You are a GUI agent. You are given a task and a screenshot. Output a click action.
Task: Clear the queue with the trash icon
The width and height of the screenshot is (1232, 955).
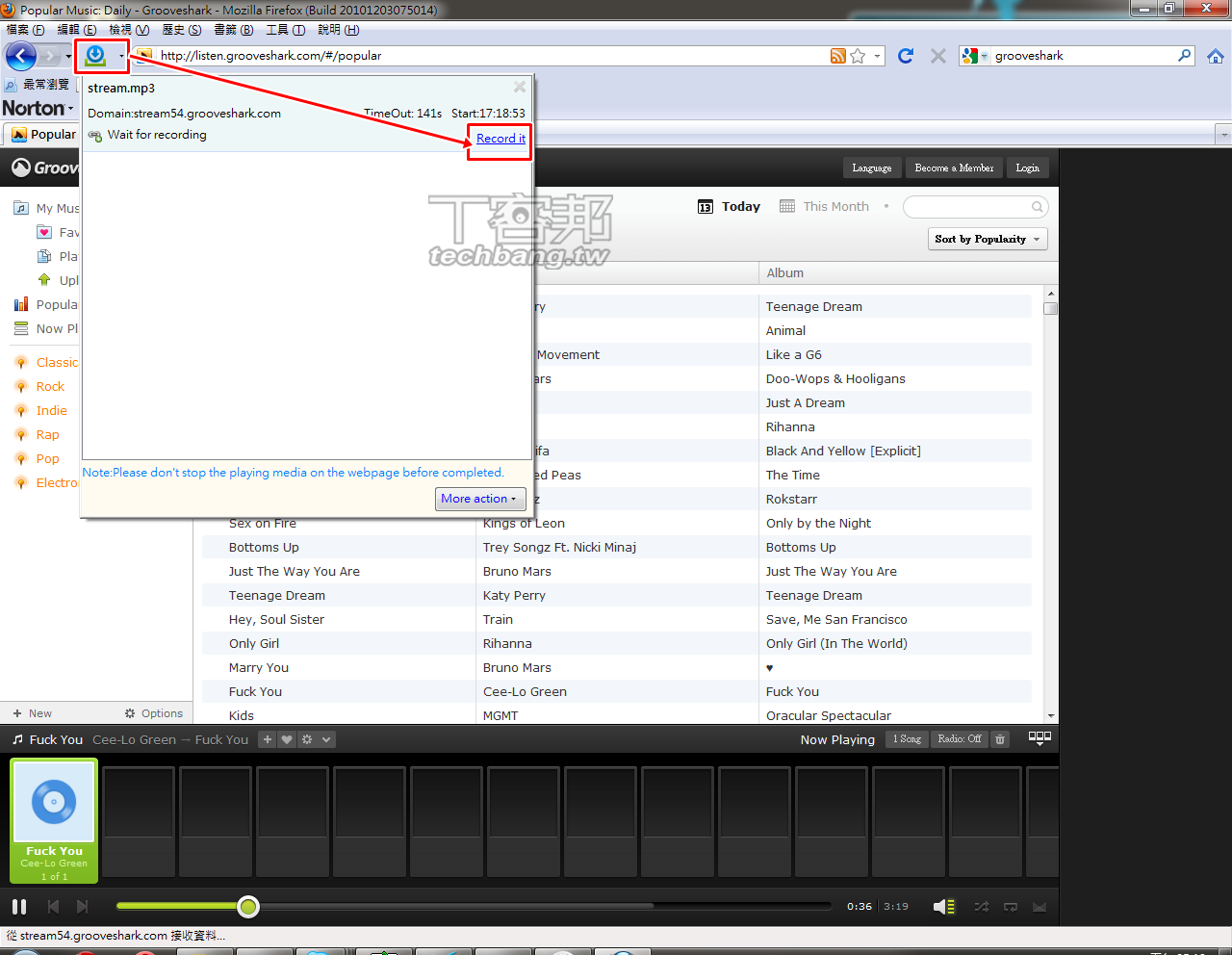999,739
